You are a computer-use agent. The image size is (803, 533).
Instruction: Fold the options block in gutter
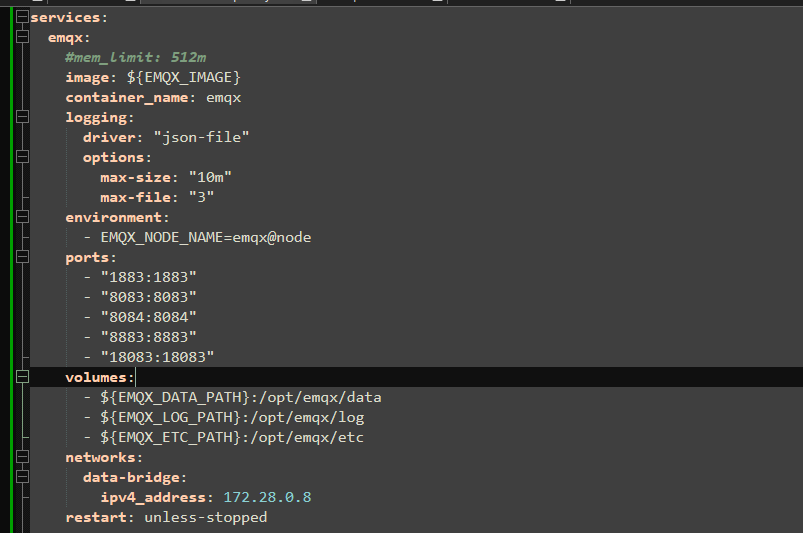tap(22, 157)
